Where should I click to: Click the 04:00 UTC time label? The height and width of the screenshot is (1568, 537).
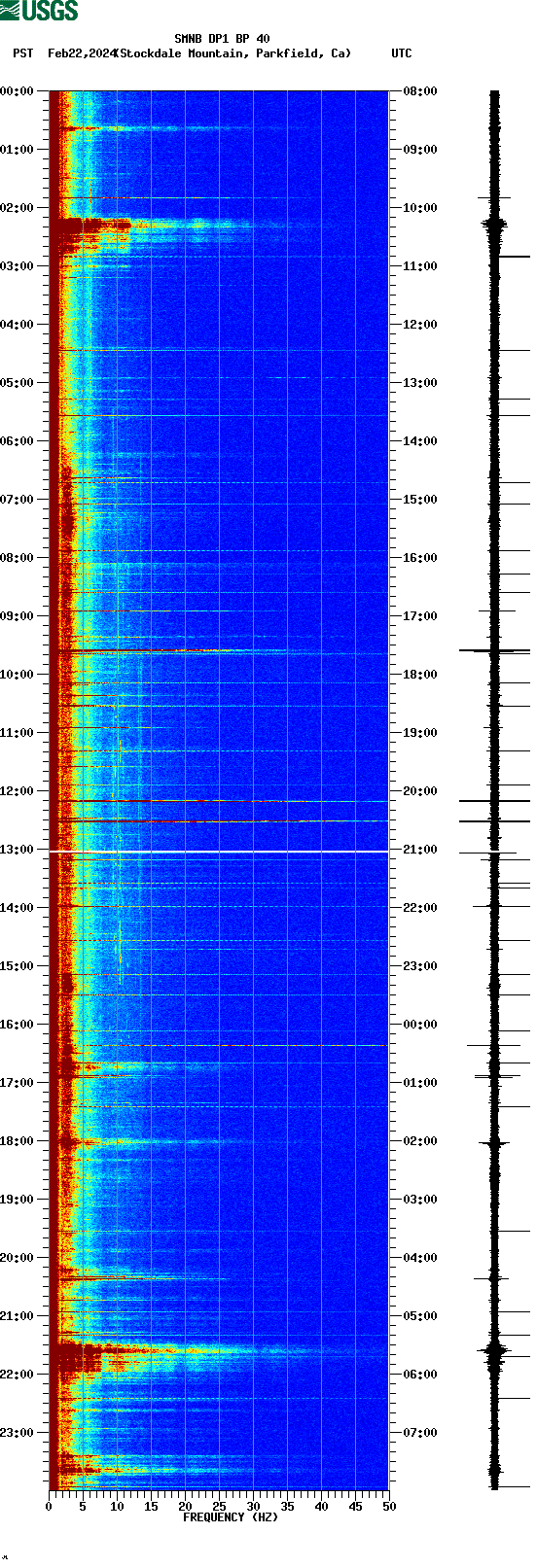[419, 1258]
